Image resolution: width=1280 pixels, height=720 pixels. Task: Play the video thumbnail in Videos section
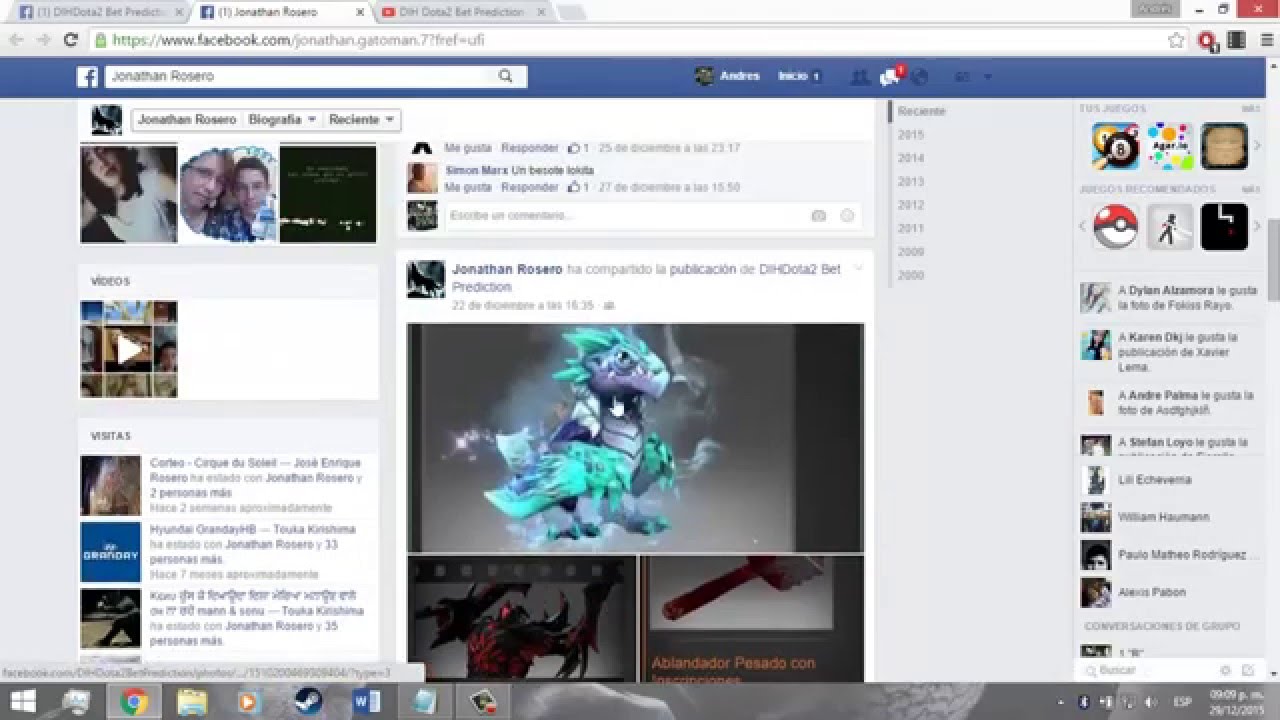(129, 349)
